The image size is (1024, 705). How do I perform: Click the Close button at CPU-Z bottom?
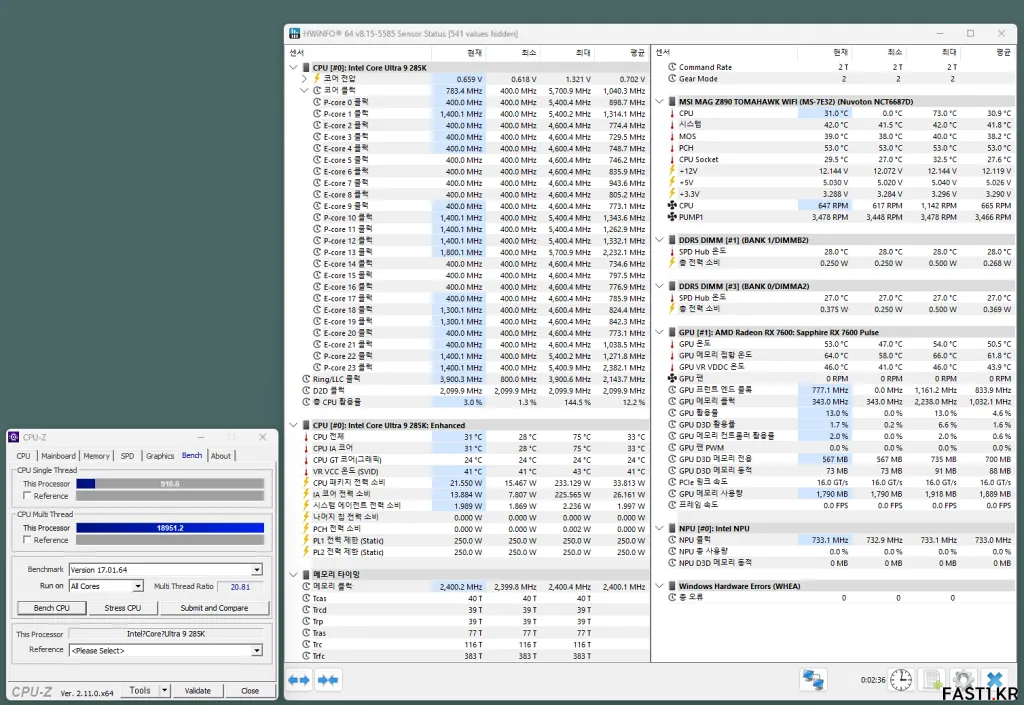point(249,691)
